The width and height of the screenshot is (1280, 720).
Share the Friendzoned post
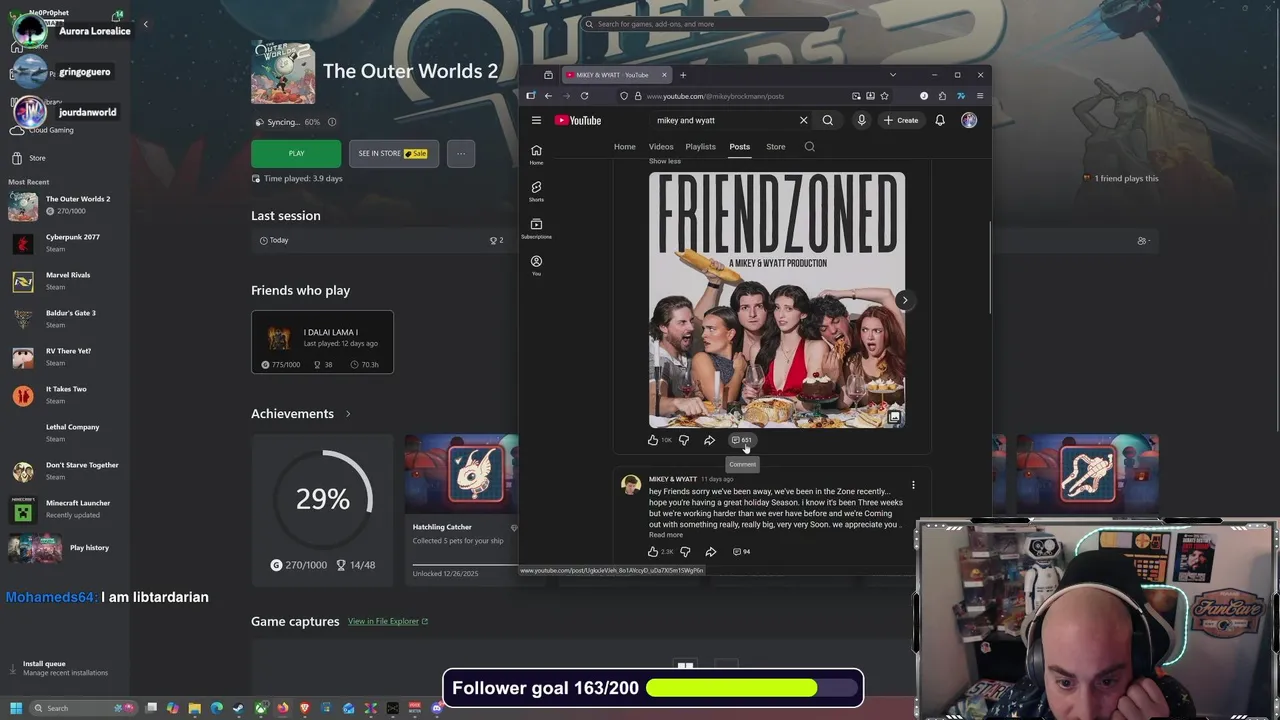coord(709,440)
